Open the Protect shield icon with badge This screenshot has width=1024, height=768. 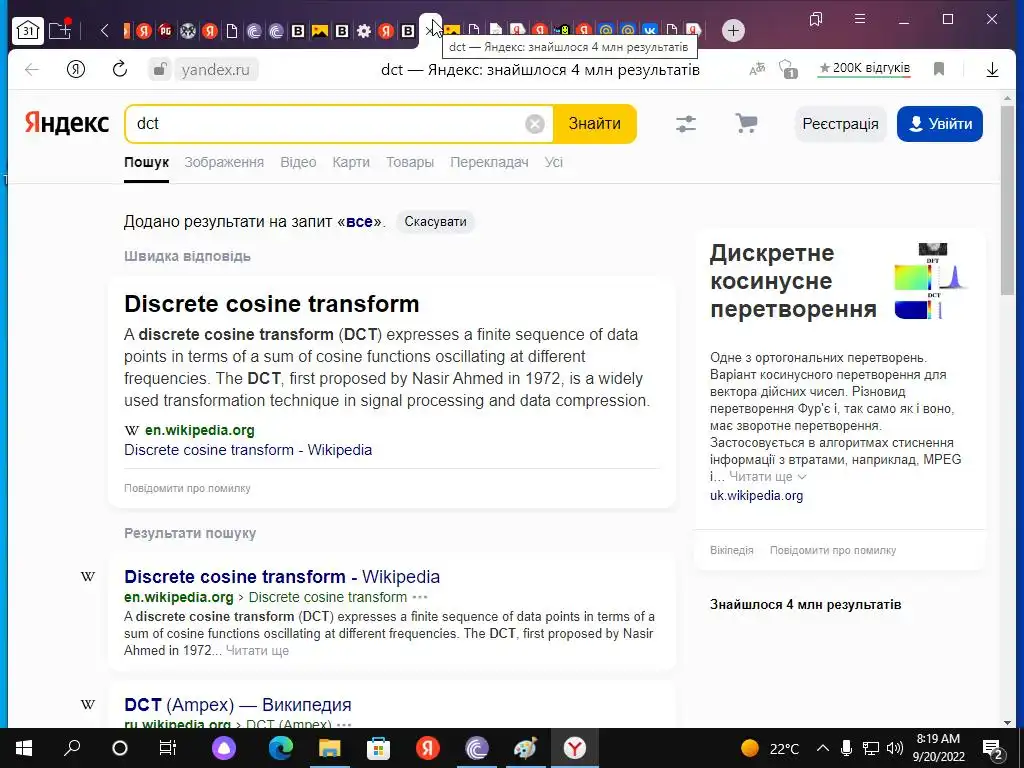click(788, 69)
